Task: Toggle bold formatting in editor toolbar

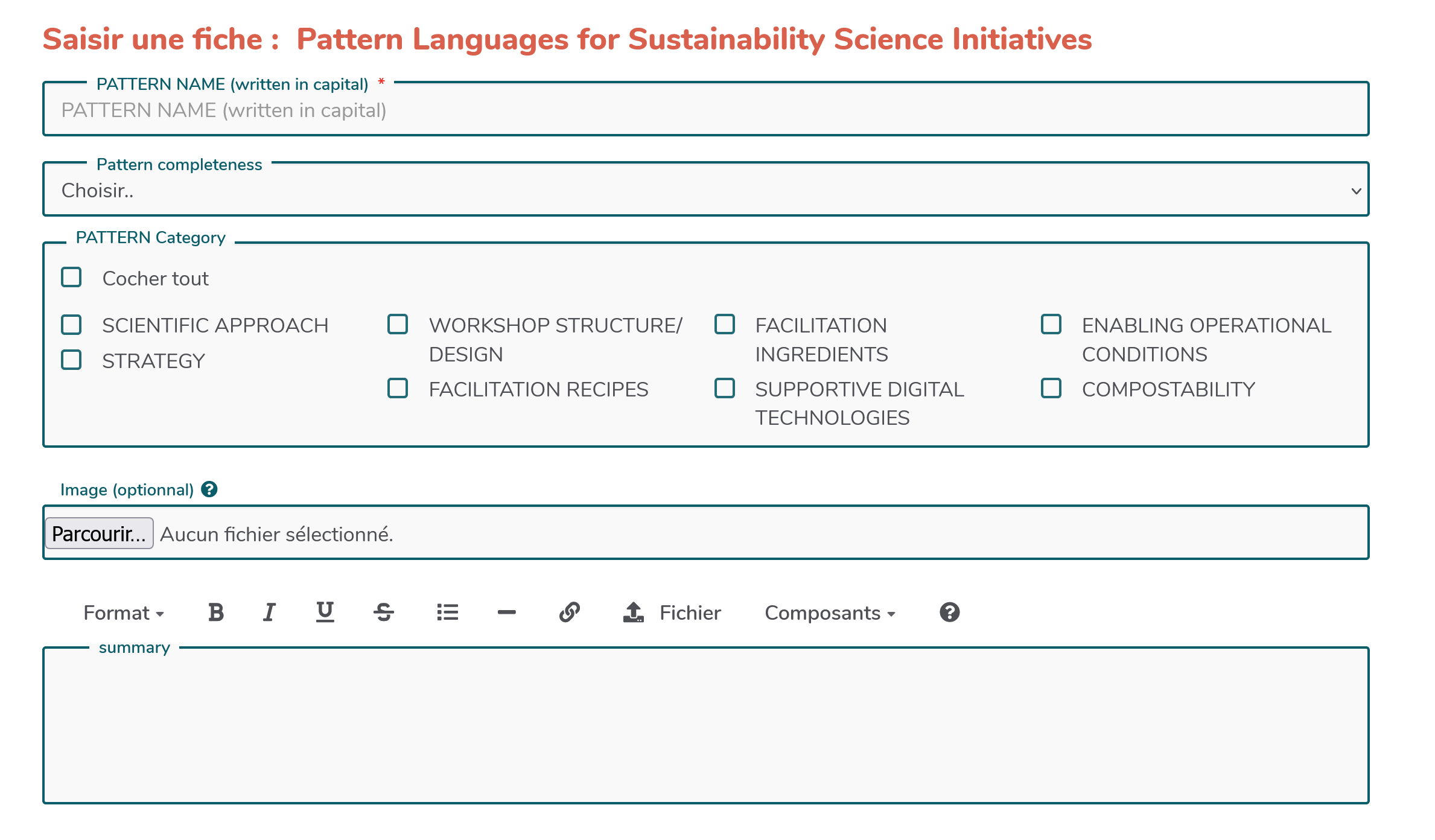Action: (x=215, y=612)
